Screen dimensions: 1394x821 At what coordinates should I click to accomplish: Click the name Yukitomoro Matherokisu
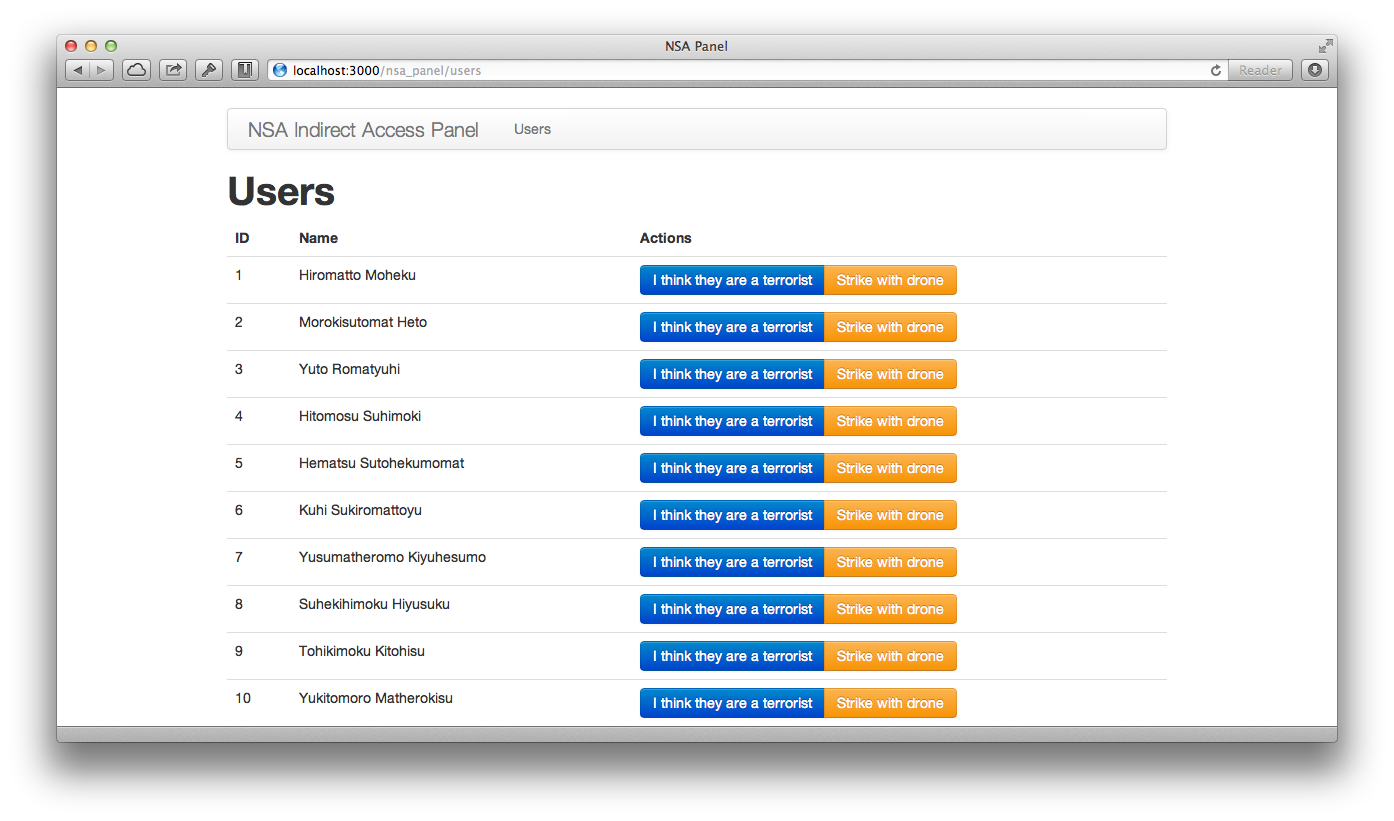376,698
